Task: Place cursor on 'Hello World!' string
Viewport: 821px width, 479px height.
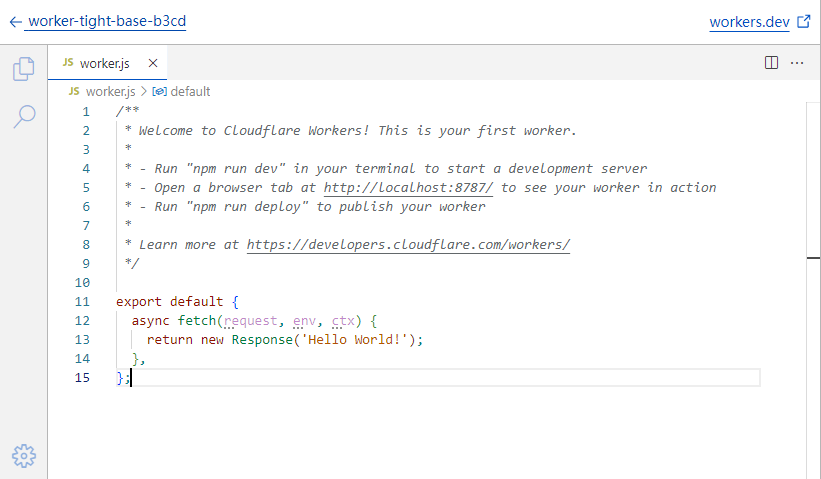Action: point(355,339)
